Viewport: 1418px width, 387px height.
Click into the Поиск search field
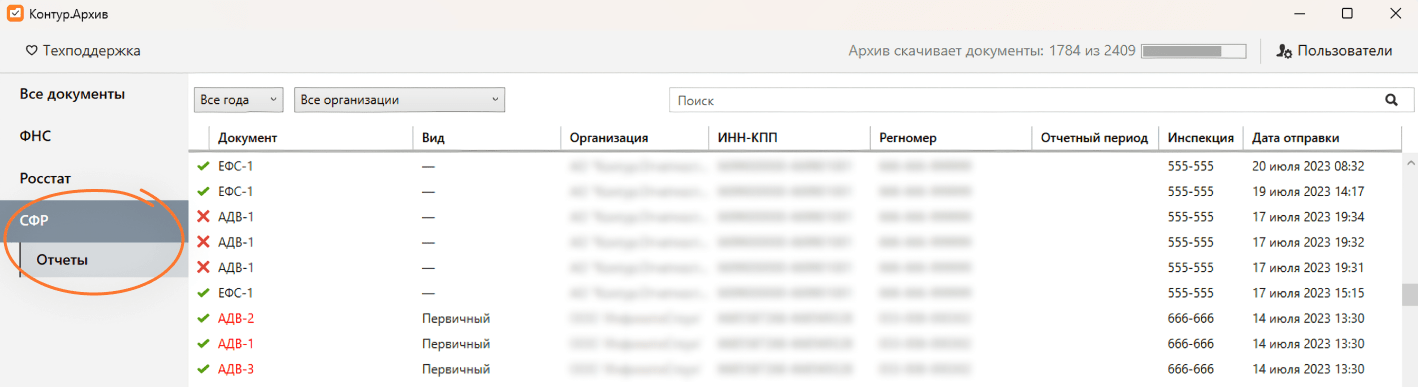tap(1025, 100)
